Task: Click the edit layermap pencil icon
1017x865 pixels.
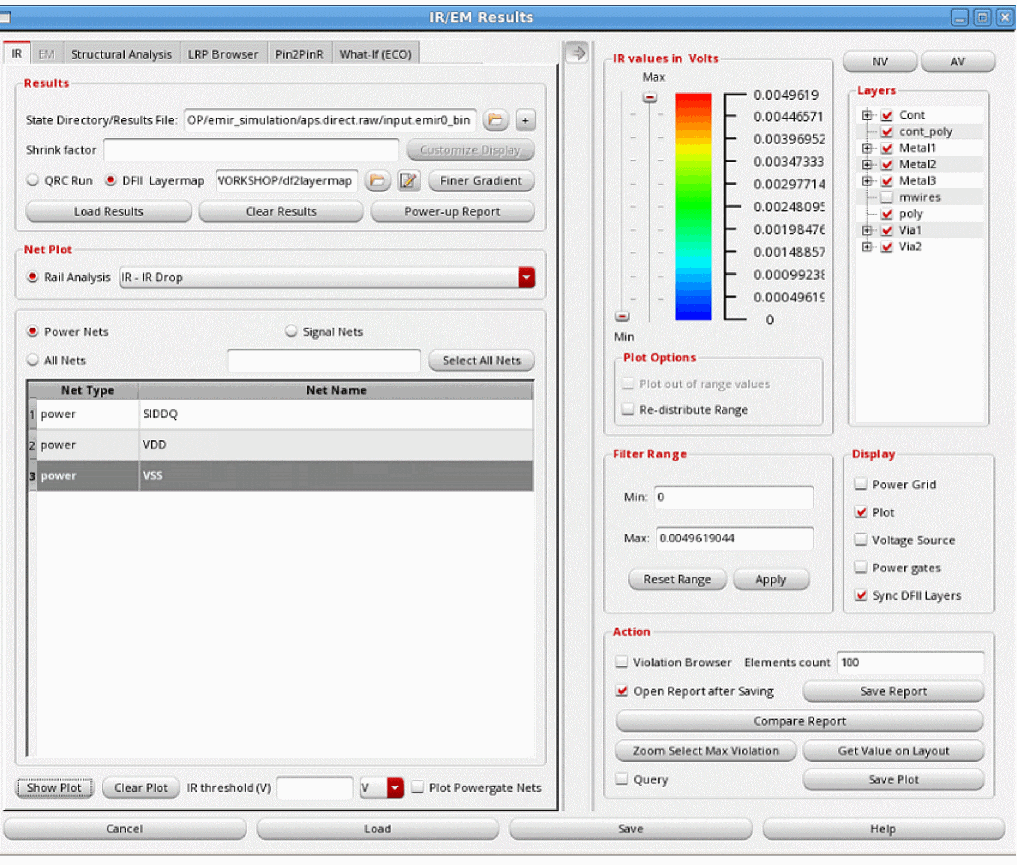Action: [408, 181]
